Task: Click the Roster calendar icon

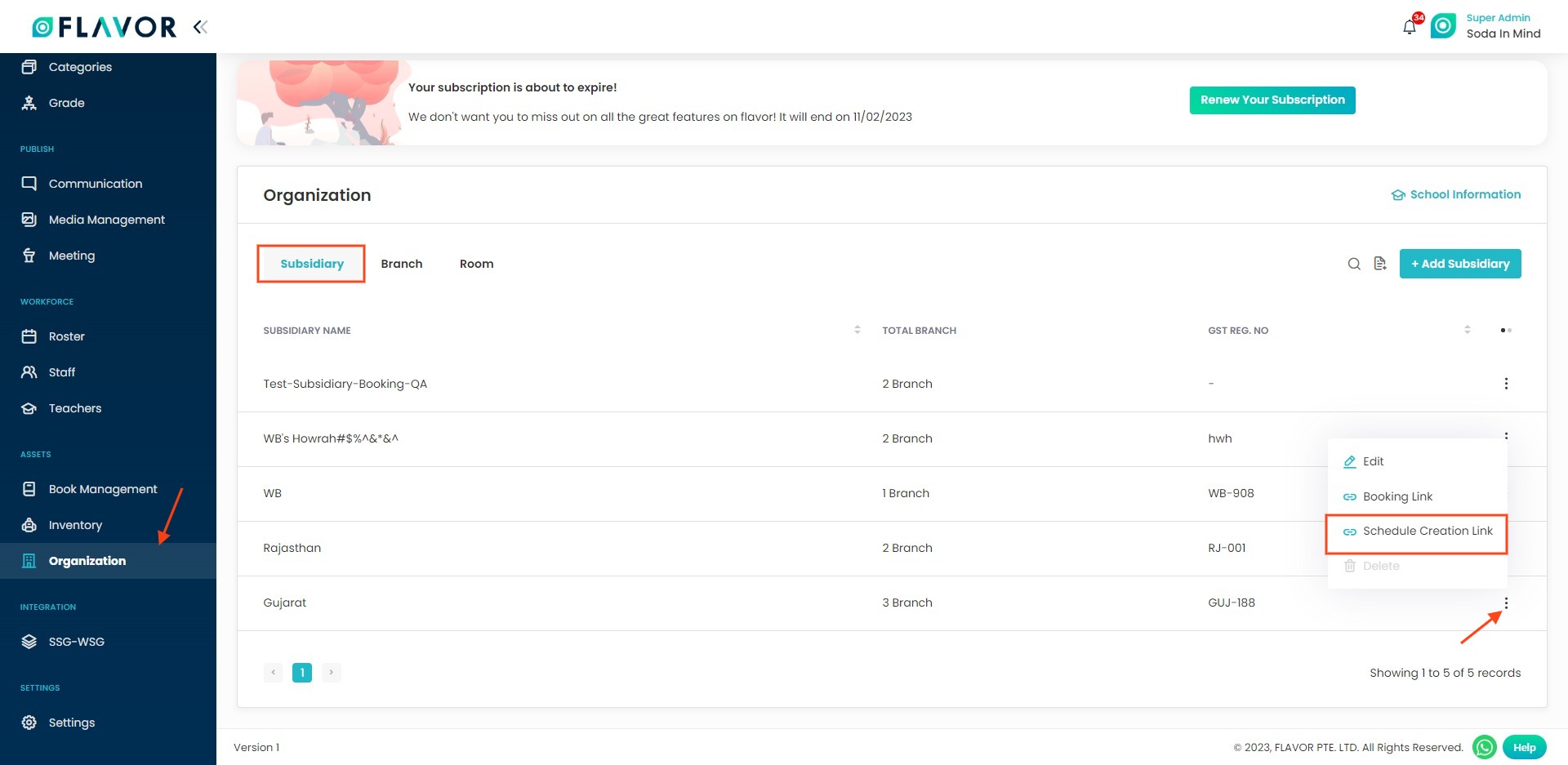Action: coord(29,336)
